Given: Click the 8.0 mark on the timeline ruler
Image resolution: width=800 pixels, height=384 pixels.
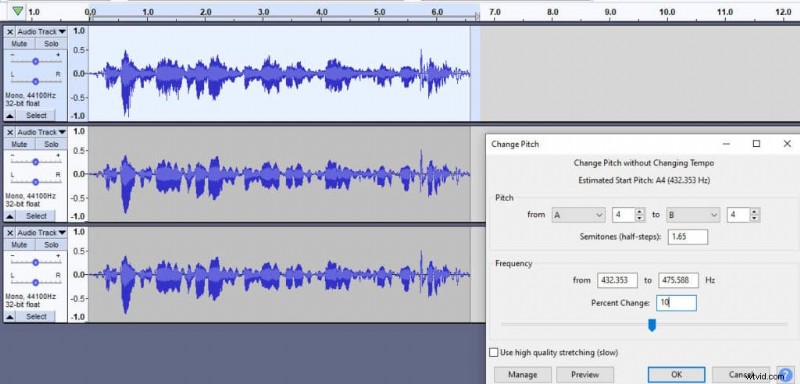Looking at the screenshot, I should [x=552, y=12].
